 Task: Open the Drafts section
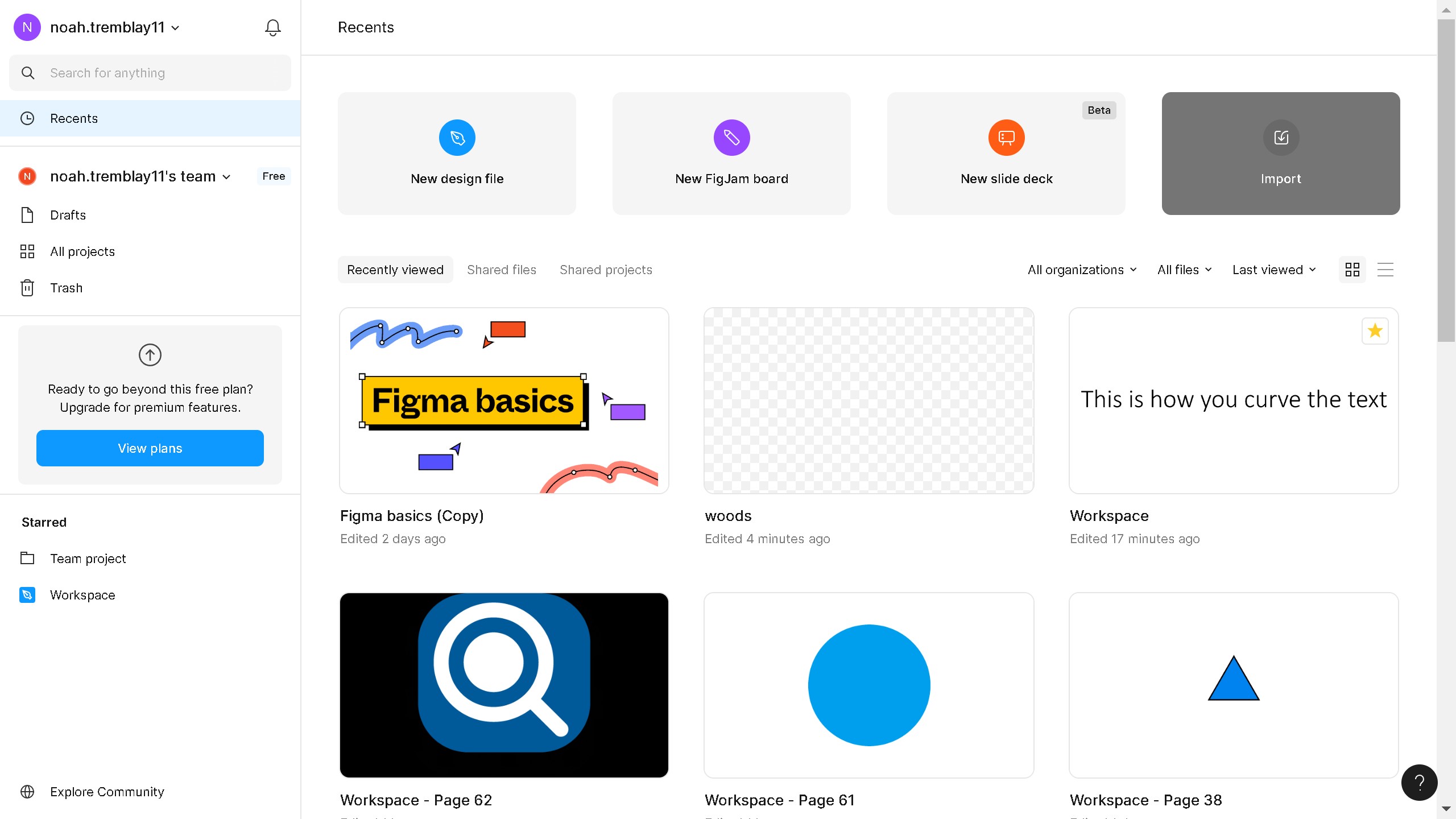click(68, 215)
